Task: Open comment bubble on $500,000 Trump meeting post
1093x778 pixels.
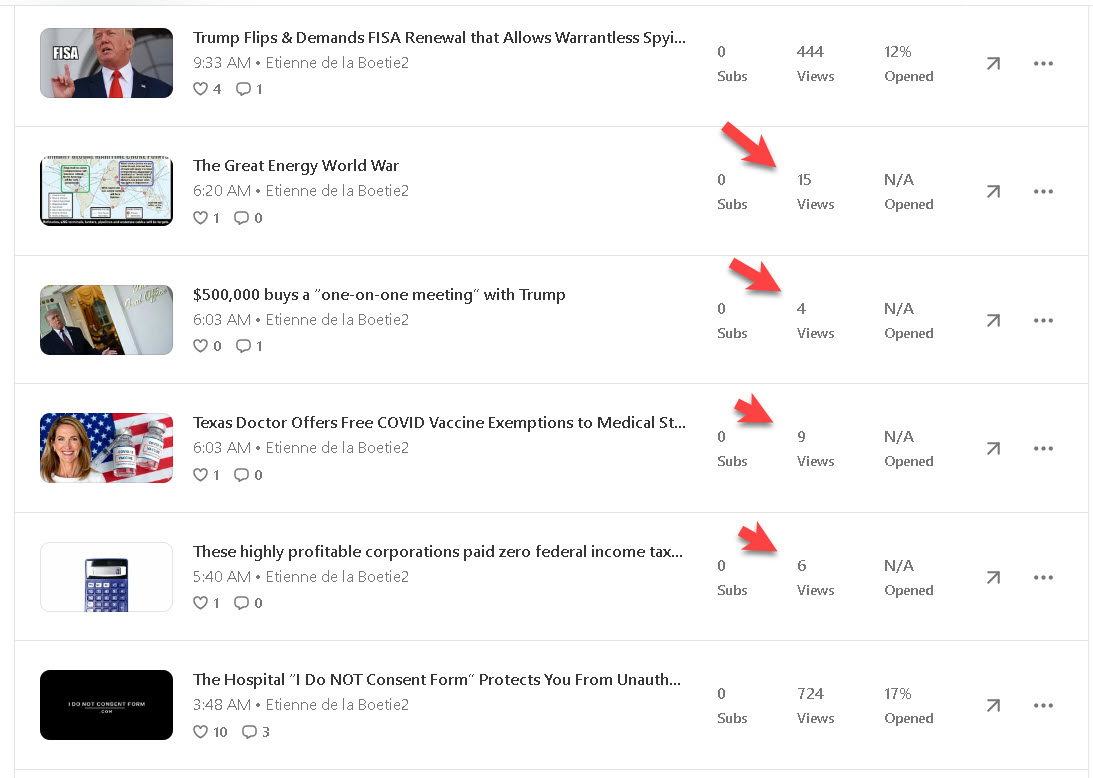Action: (243, 346)
